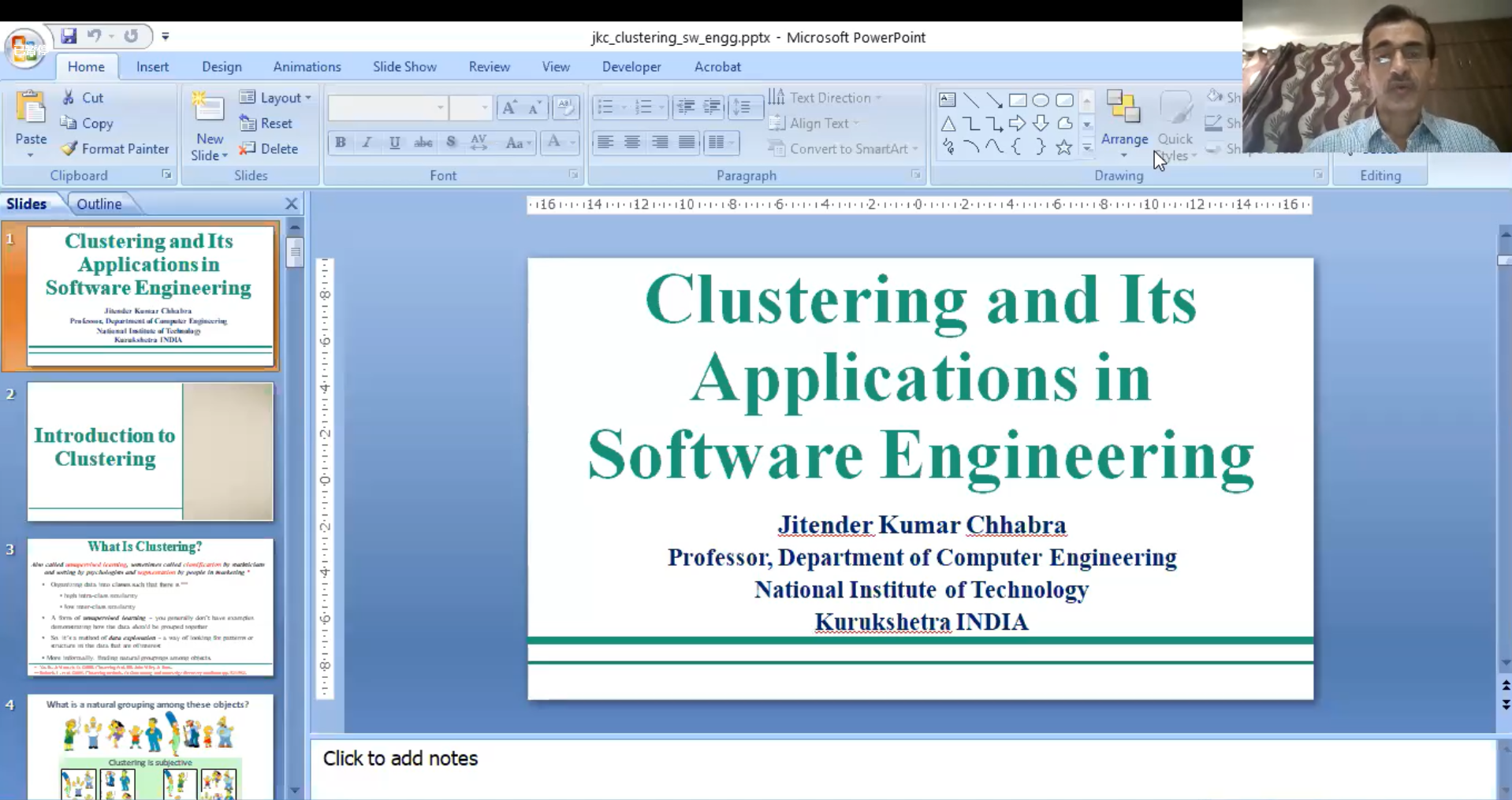1512x800 pixels.
Task: Toggle Italic formatting
Action: pyautogui.click(x=367, y=143)
